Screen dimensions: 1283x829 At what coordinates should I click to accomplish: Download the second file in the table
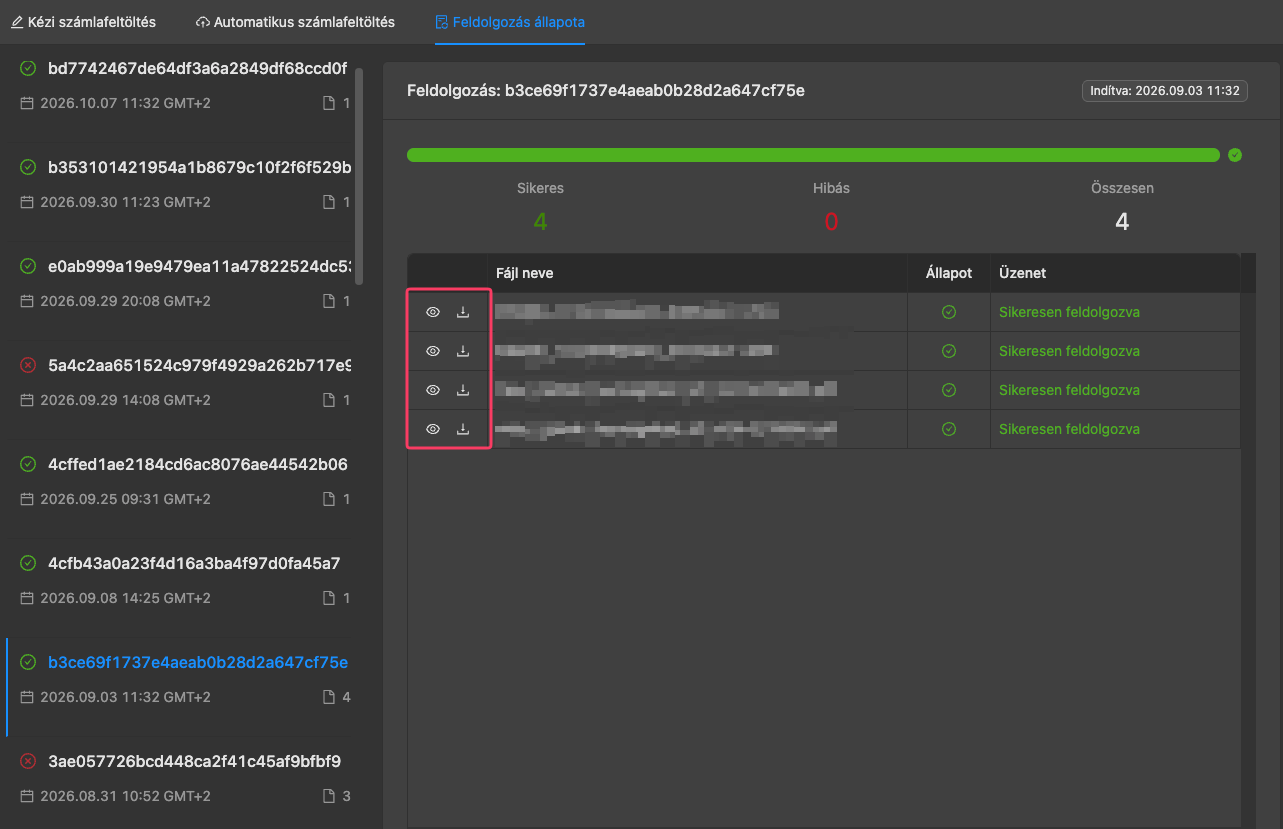click(463, 351)
